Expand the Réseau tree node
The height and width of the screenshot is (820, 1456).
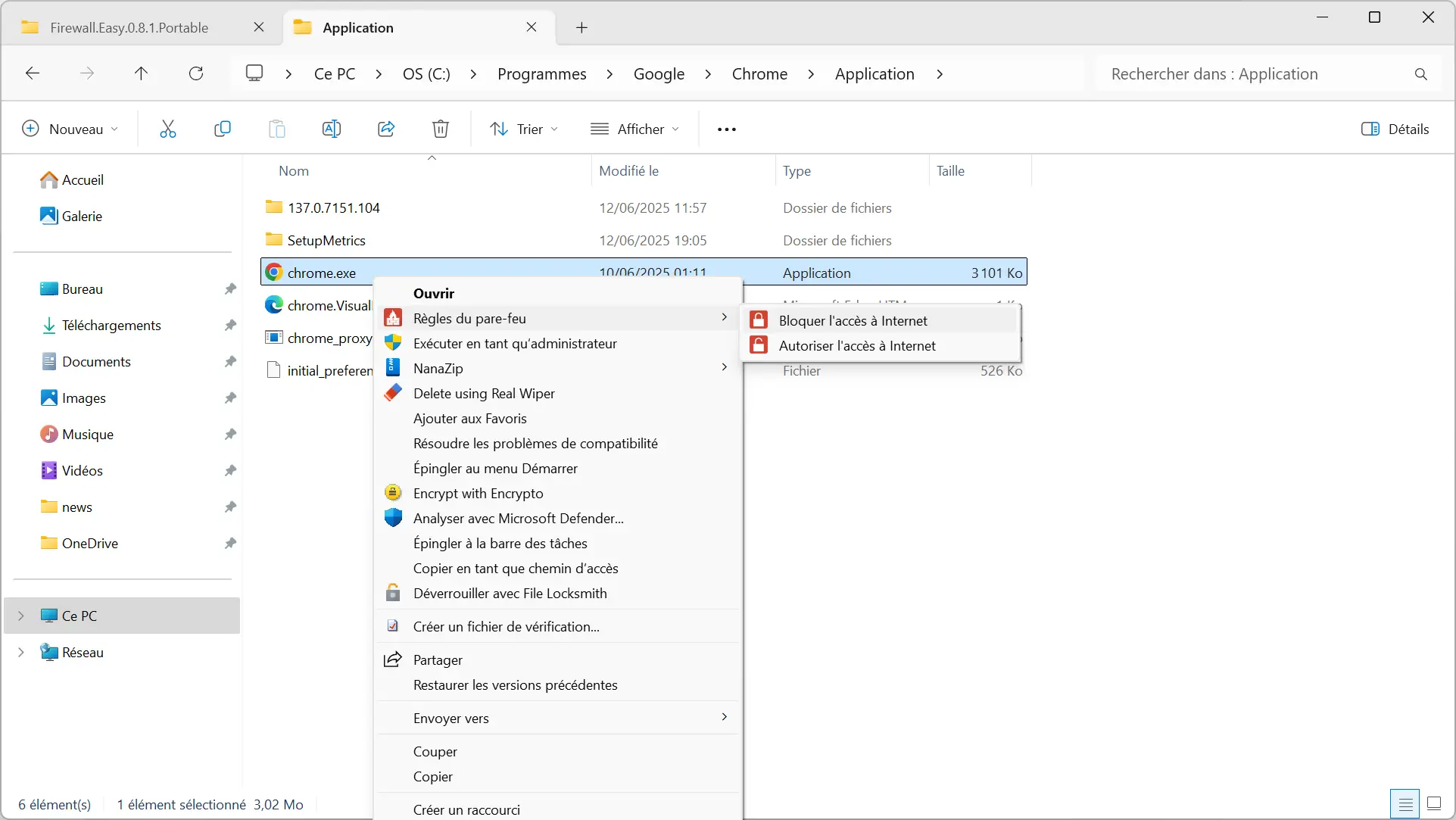pos(21,652)
